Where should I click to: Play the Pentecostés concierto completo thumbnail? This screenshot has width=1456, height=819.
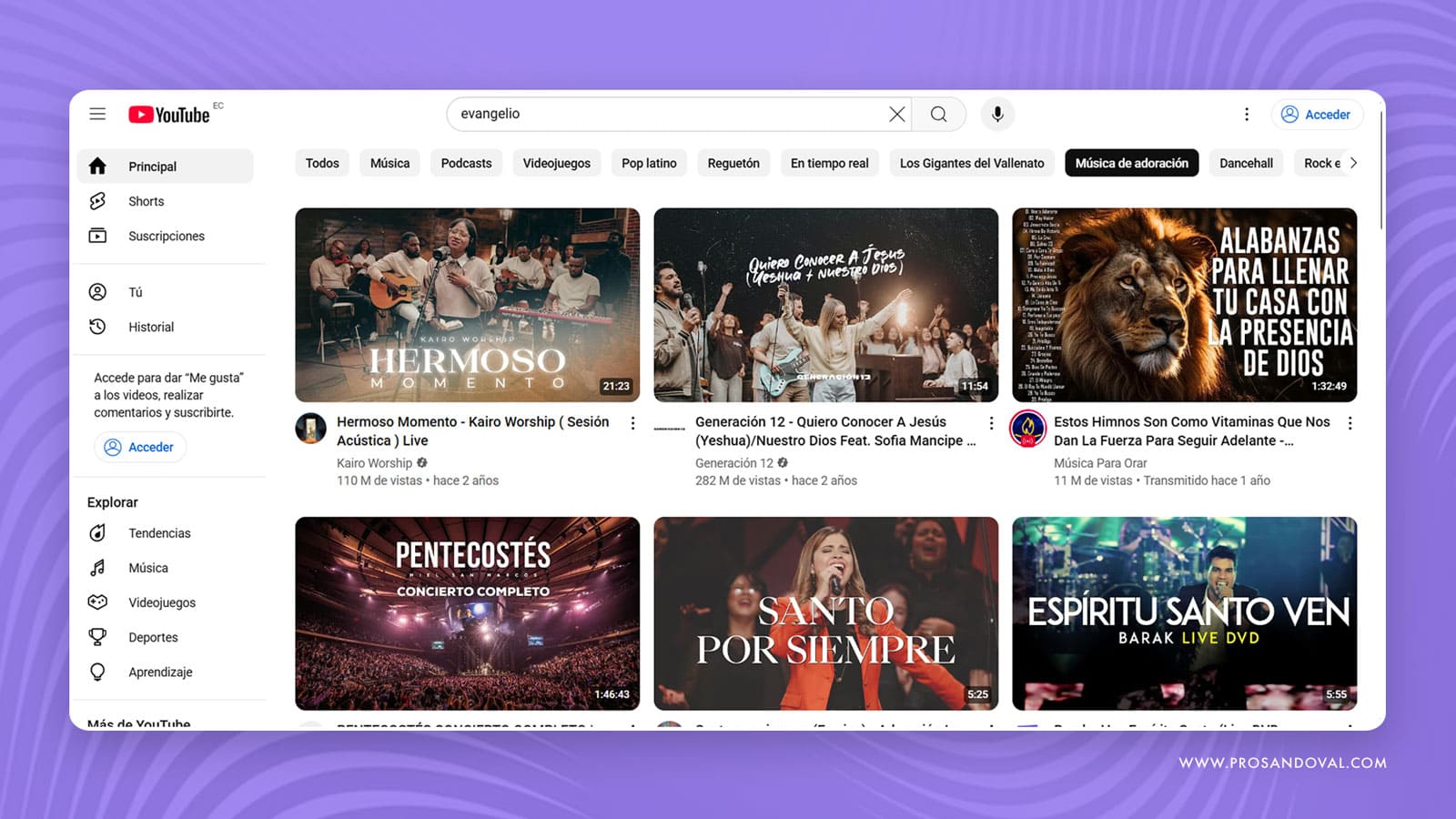(468, 613)
